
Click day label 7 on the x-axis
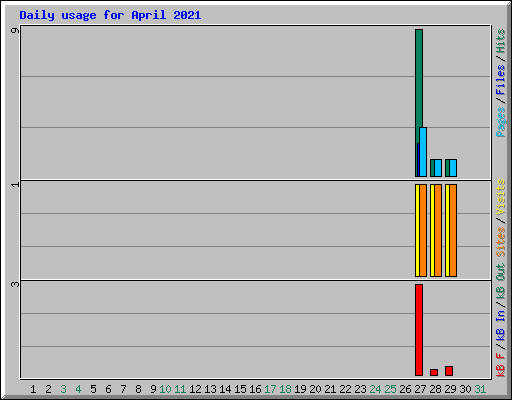tap(123, 389)
